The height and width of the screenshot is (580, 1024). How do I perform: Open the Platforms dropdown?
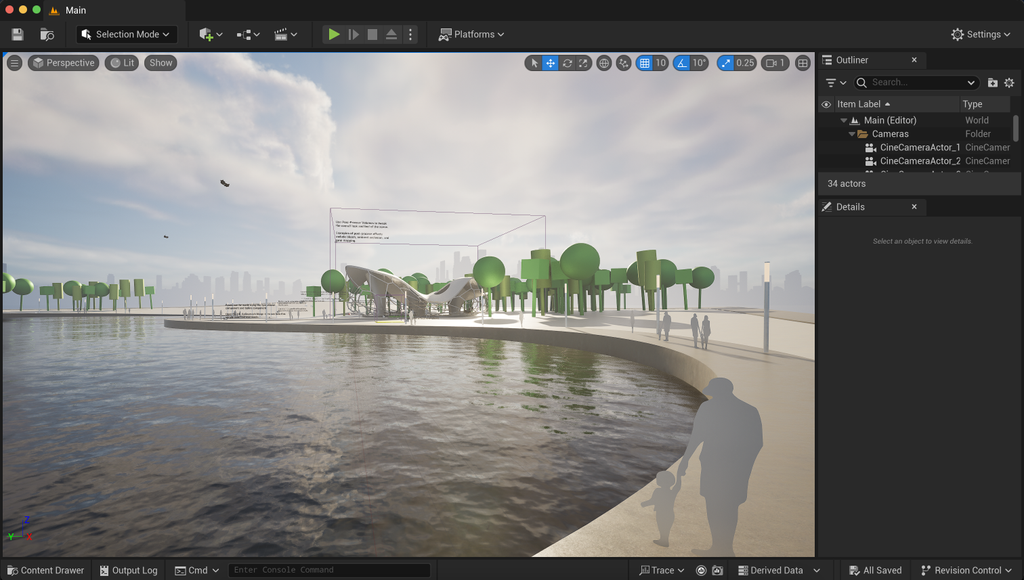[471, 33]
